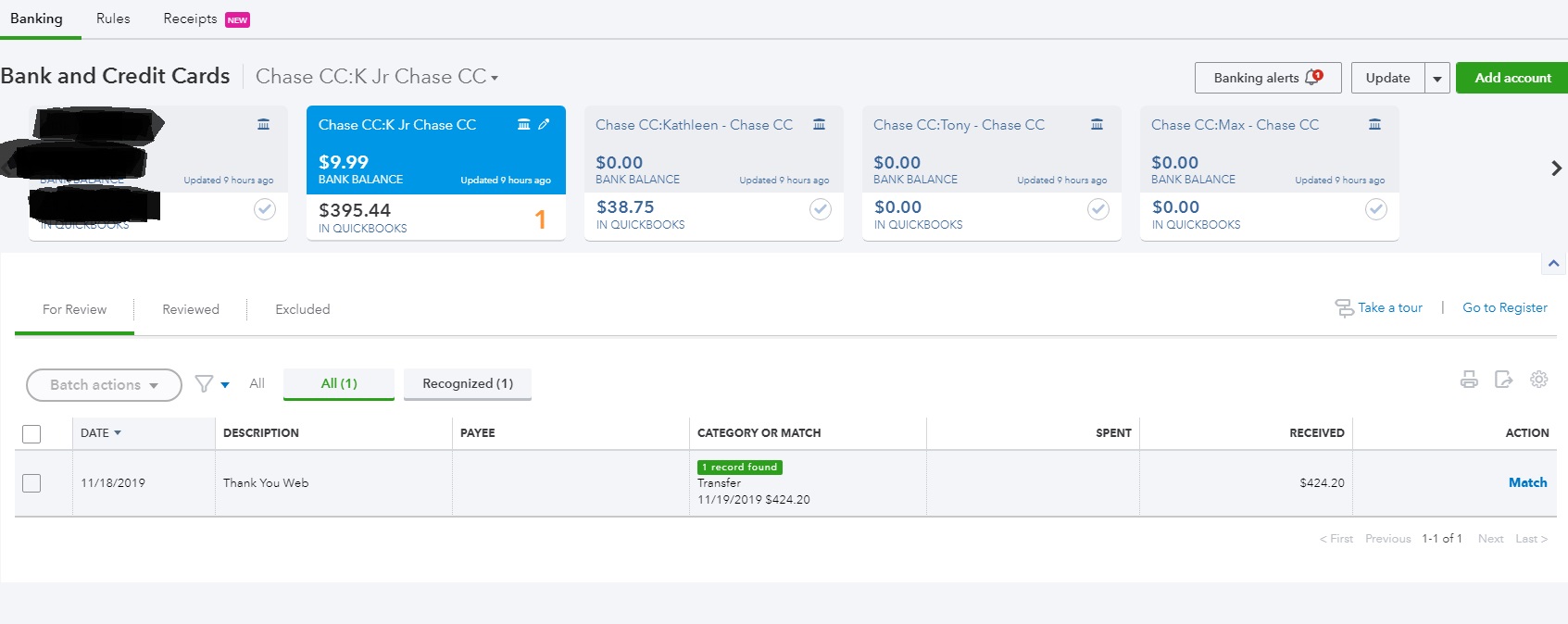Click the filter funnel icon
The width and height of the screenshot is (1568, 624).
click(x=204, y=384)
